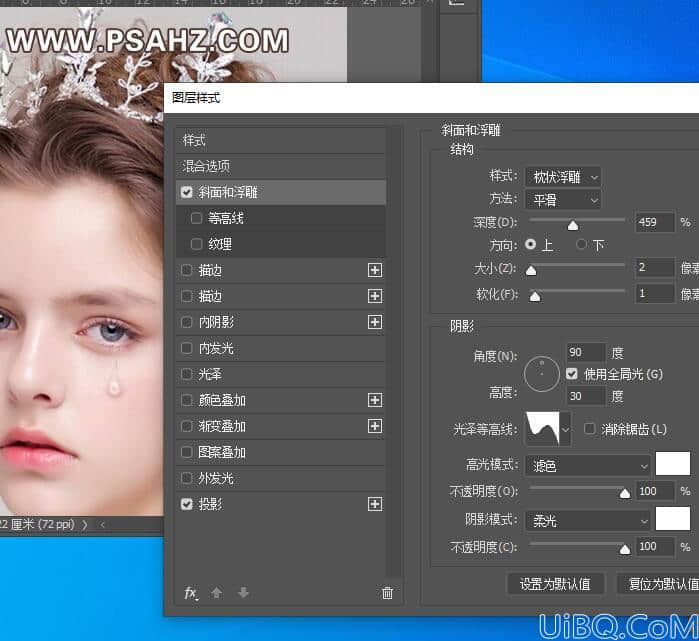Click the shadow 不透明度(C) slider handle

point(625,549)
